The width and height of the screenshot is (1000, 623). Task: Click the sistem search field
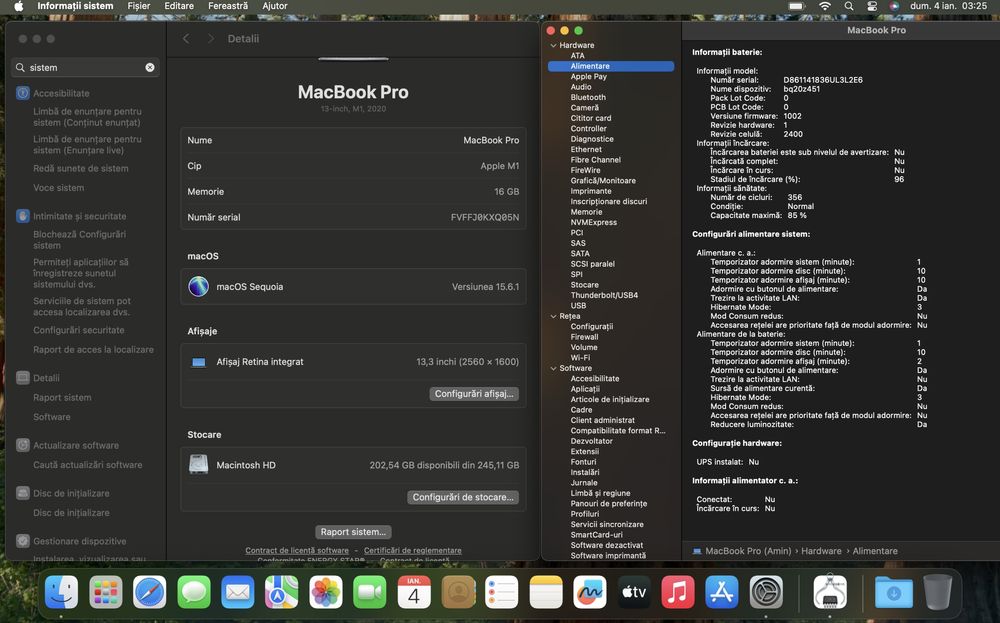(x=86, y=68)
